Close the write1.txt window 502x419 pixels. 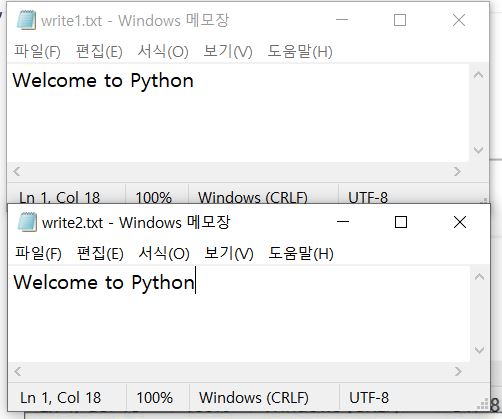point(459,20)
